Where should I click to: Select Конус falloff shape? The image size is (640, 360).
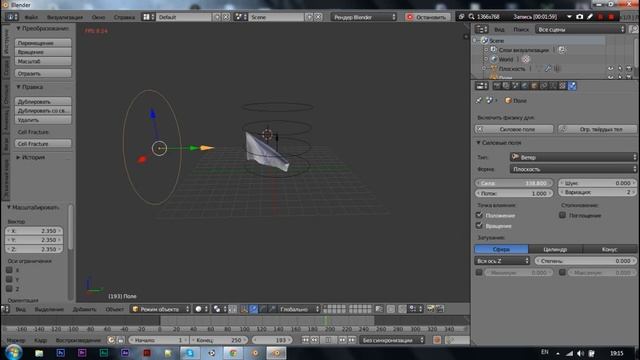click(609, 249)
